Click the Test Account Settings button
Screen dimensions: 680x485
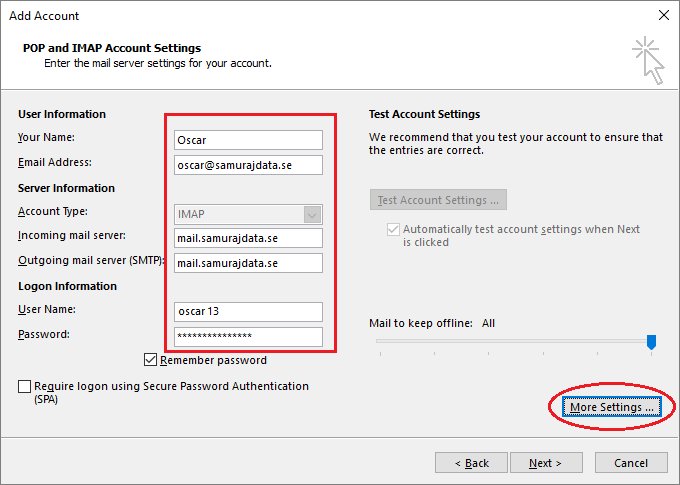438,200
